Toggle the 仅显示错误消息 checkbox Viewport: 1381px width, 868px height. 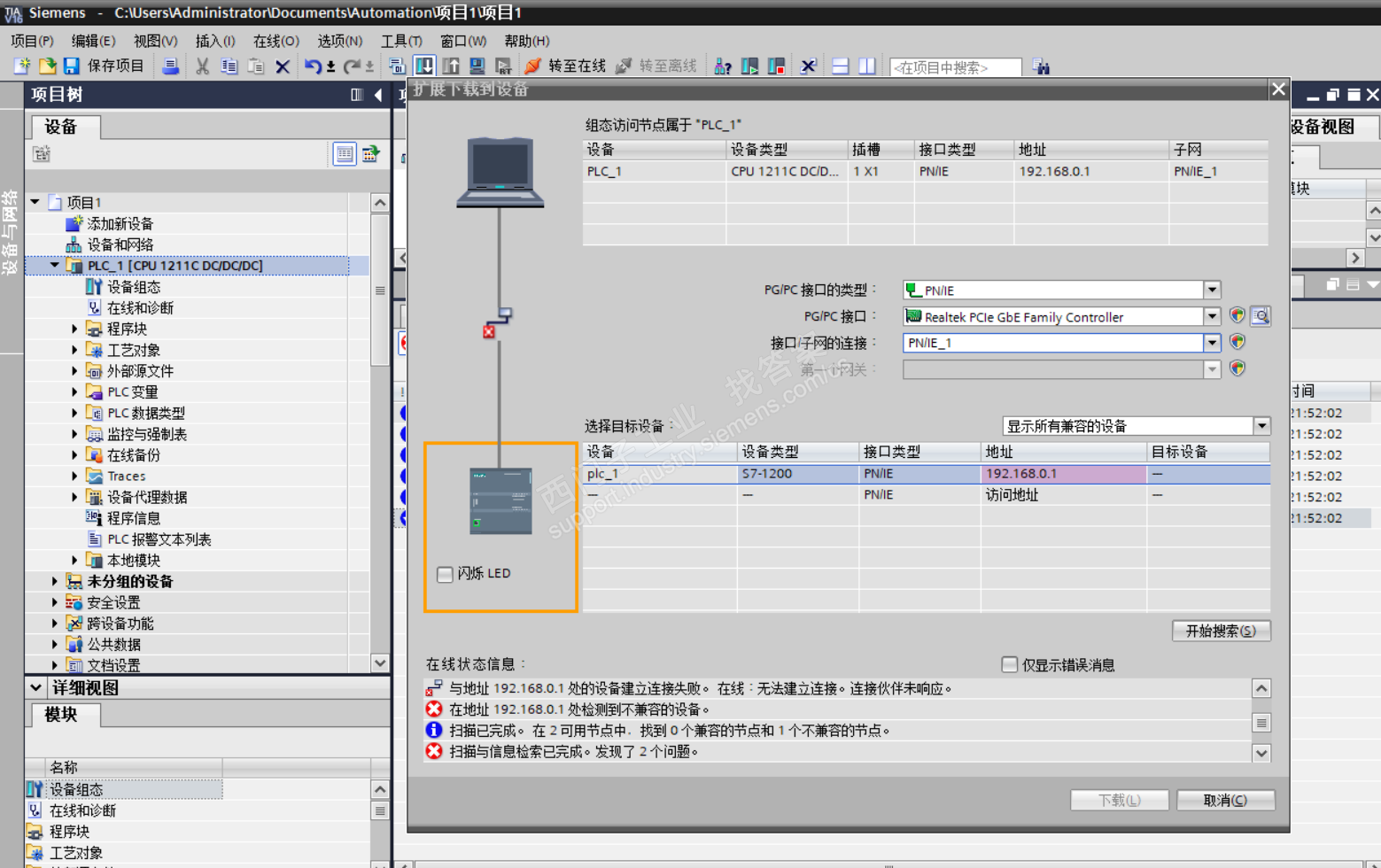point(1009,664)
